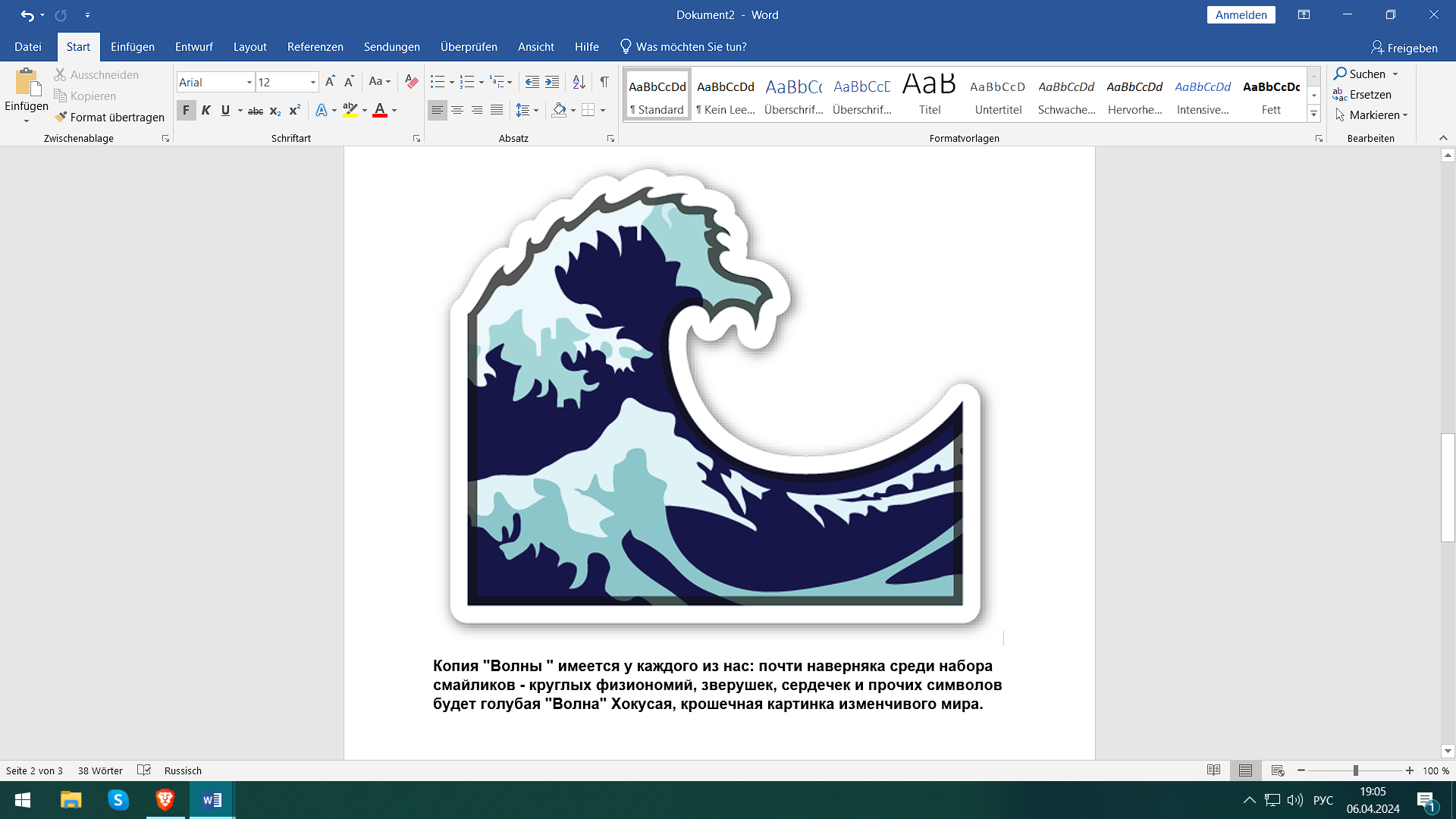The width and height of the screenshot is (1456, 819).
Task: Open the Einfügen ribbon tab
Action: click(132, 47)
